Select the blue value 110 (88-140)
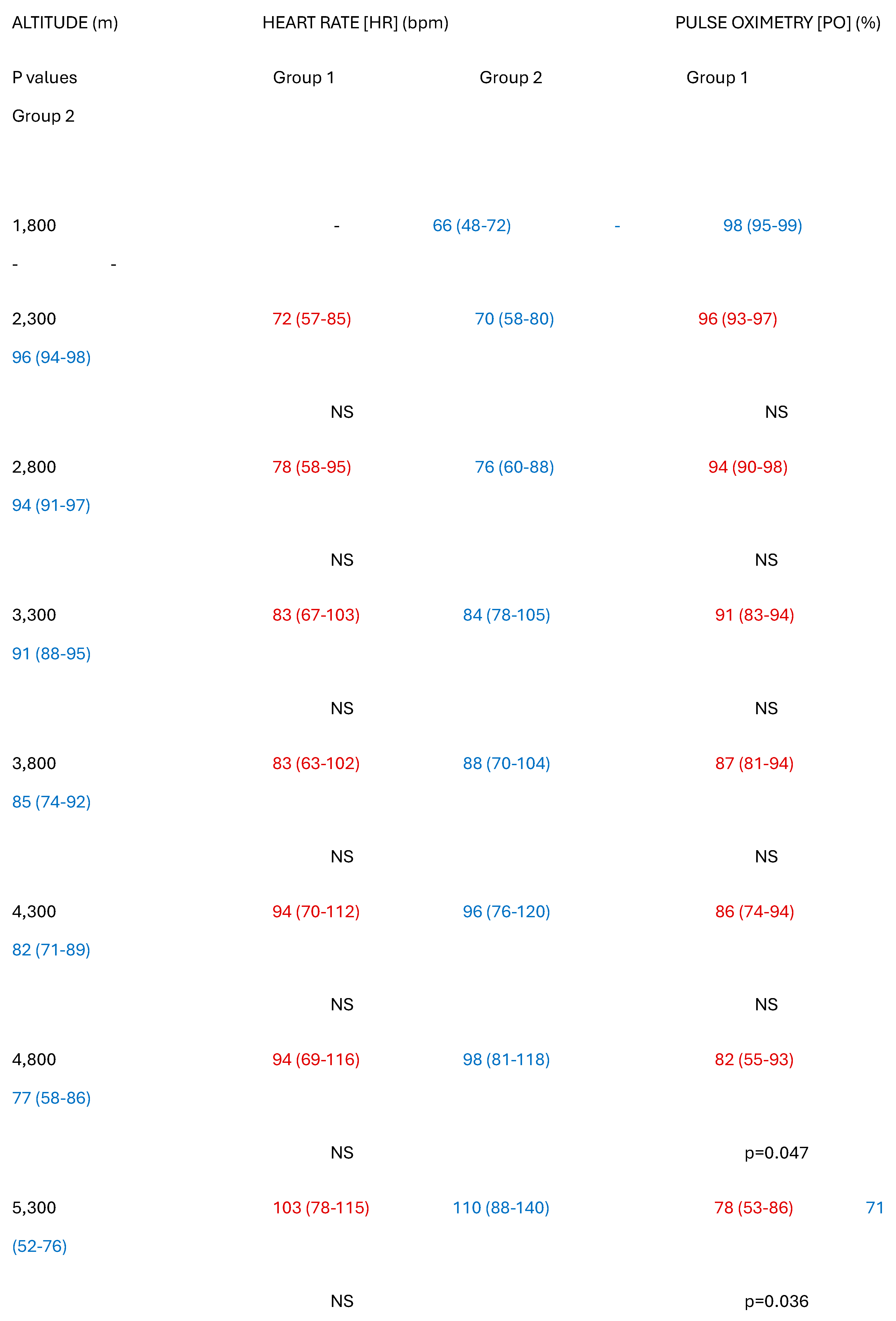The height and width of the screenshot is (1321, 896). point(500,1208)
